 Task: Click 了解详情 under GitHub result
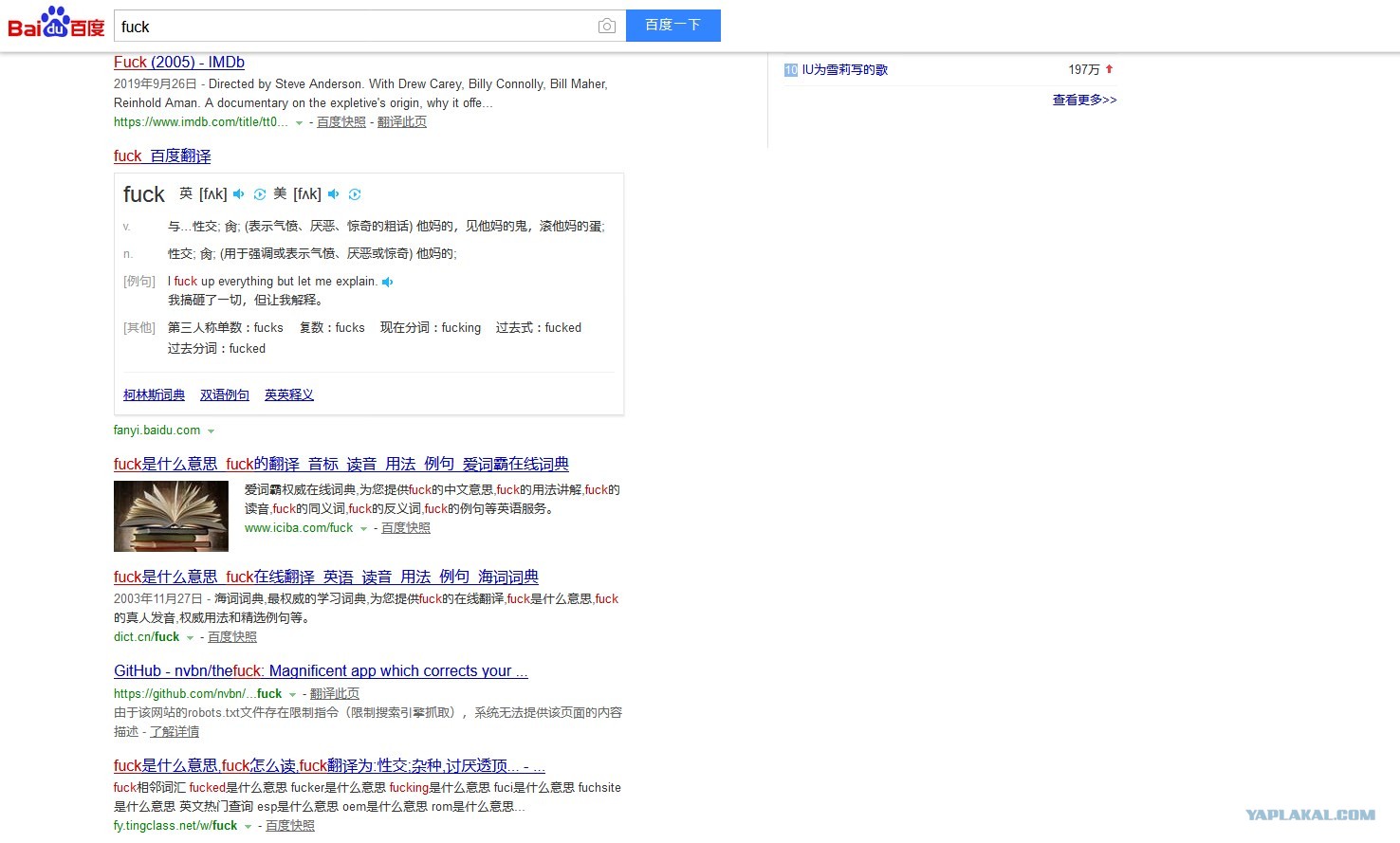click(175, 732)
